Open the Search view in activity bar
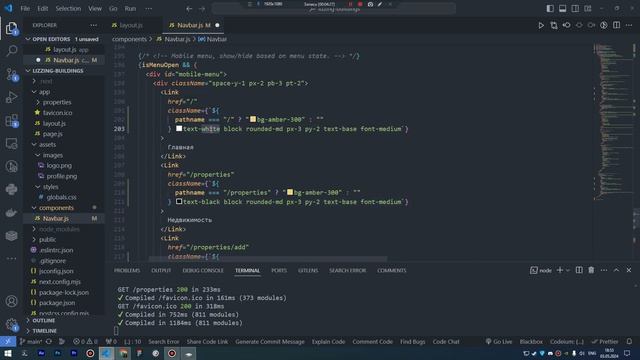 (11, 51)
